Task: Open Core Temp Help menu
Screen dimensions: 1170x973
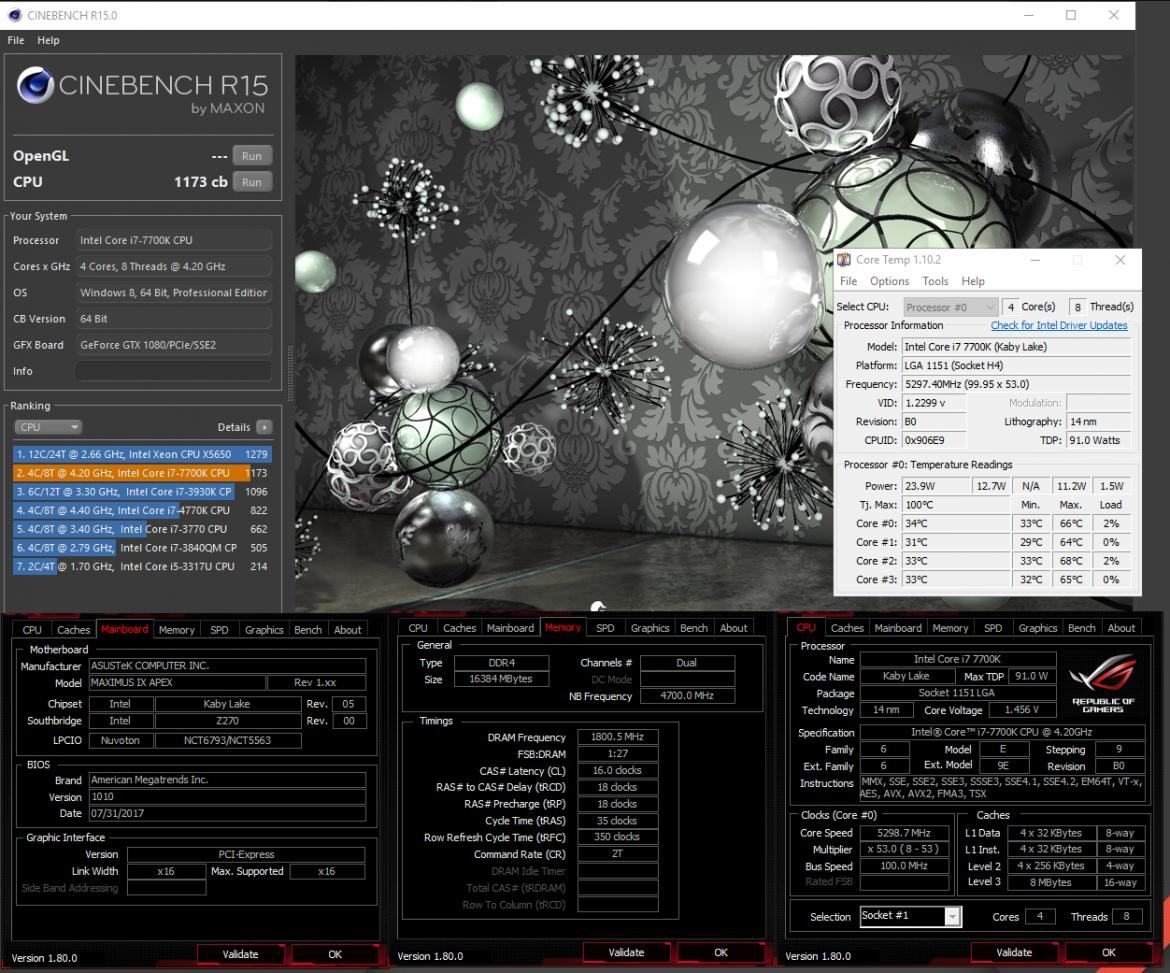Action: tap(973, 281)
